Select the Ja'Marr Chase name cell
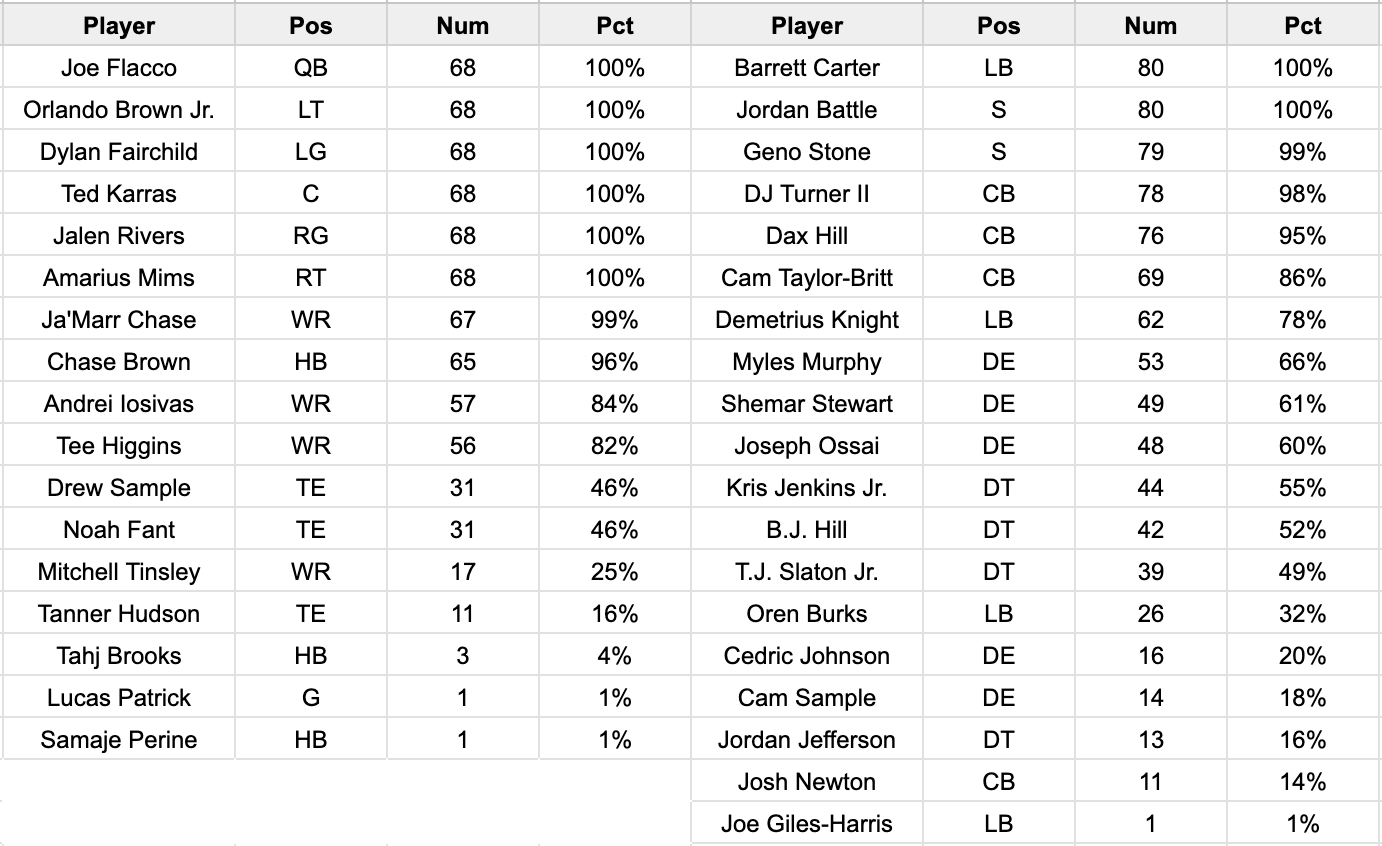Viewport: 1382px width, 846px height. click(x=118, y=320)
